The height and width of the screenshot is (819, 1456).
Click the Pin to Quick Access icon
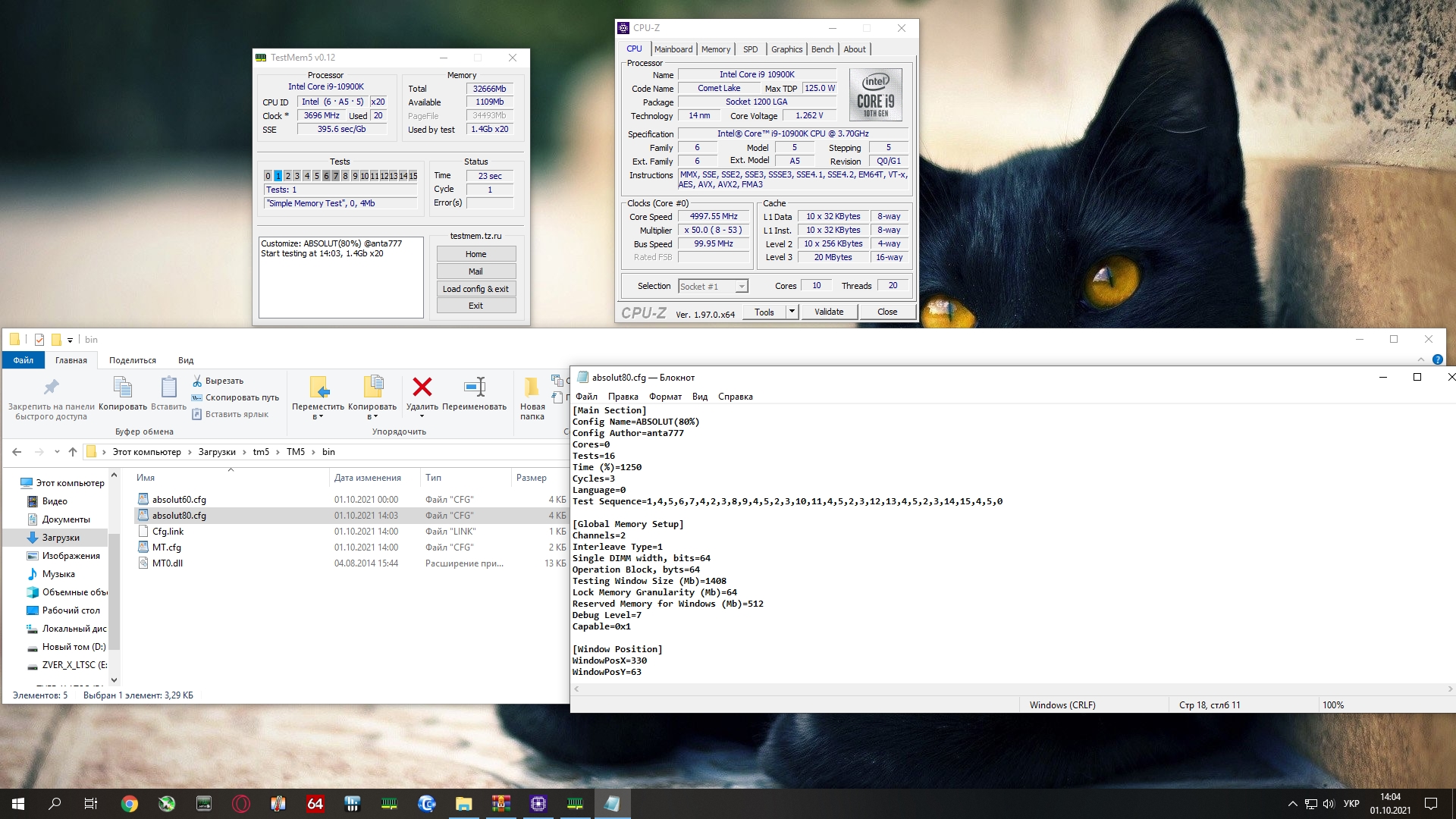[x=51, y=388]
